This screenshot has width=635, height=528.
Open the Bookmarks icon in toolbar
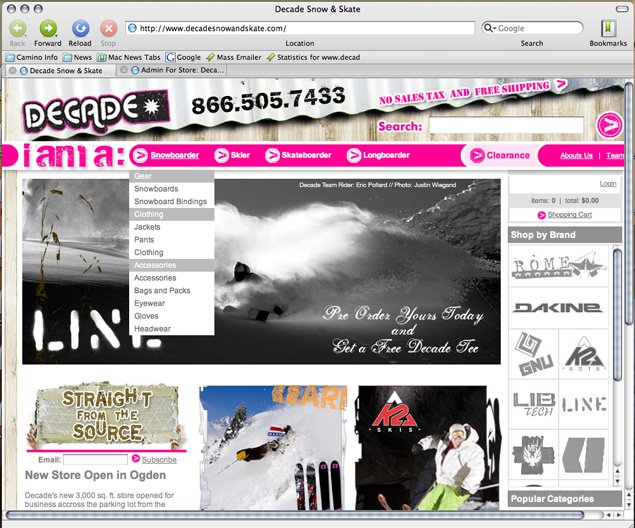point(608,28)
